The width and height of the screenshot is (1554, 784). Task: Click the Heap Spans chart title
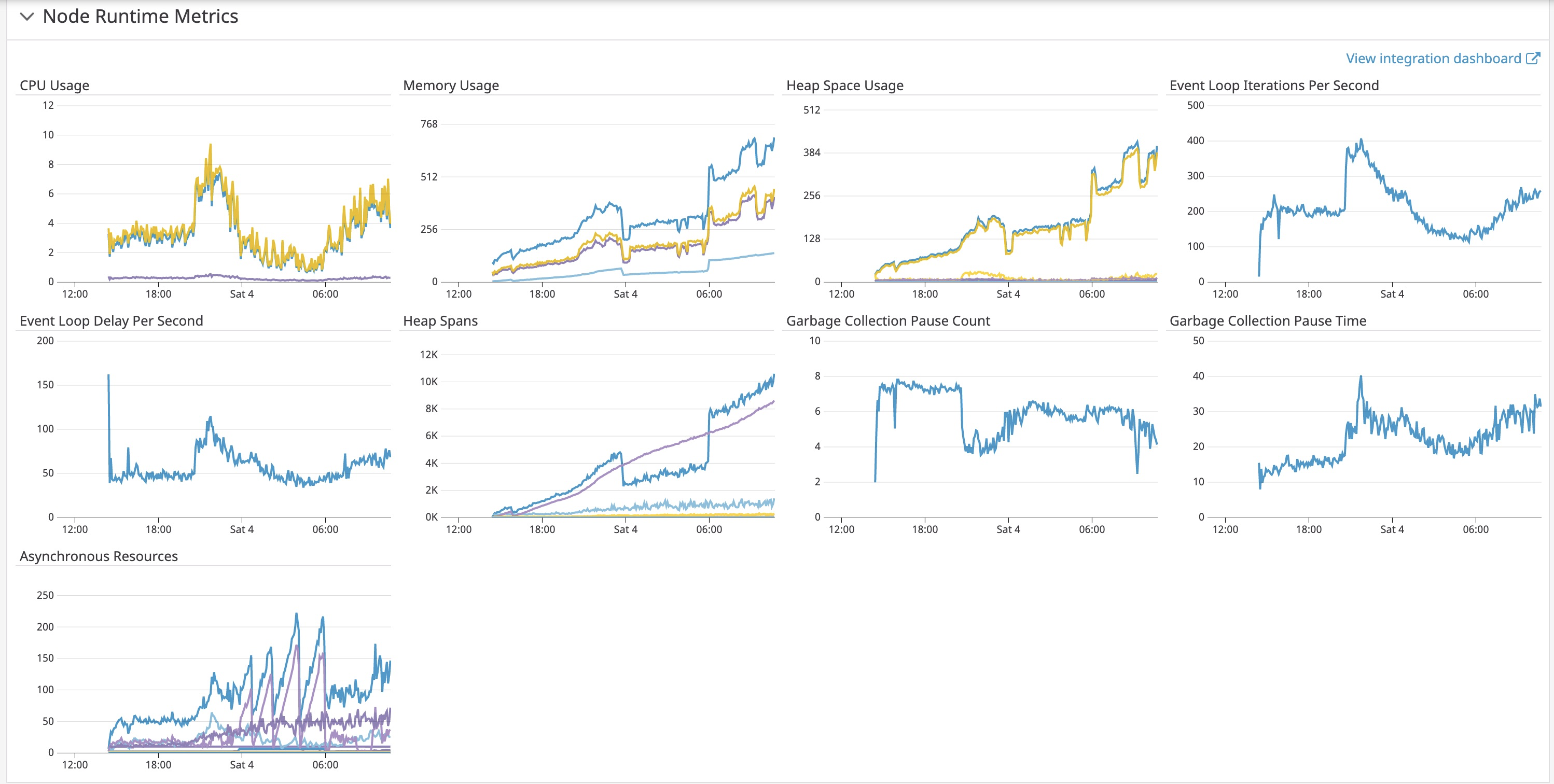(440, 320)
